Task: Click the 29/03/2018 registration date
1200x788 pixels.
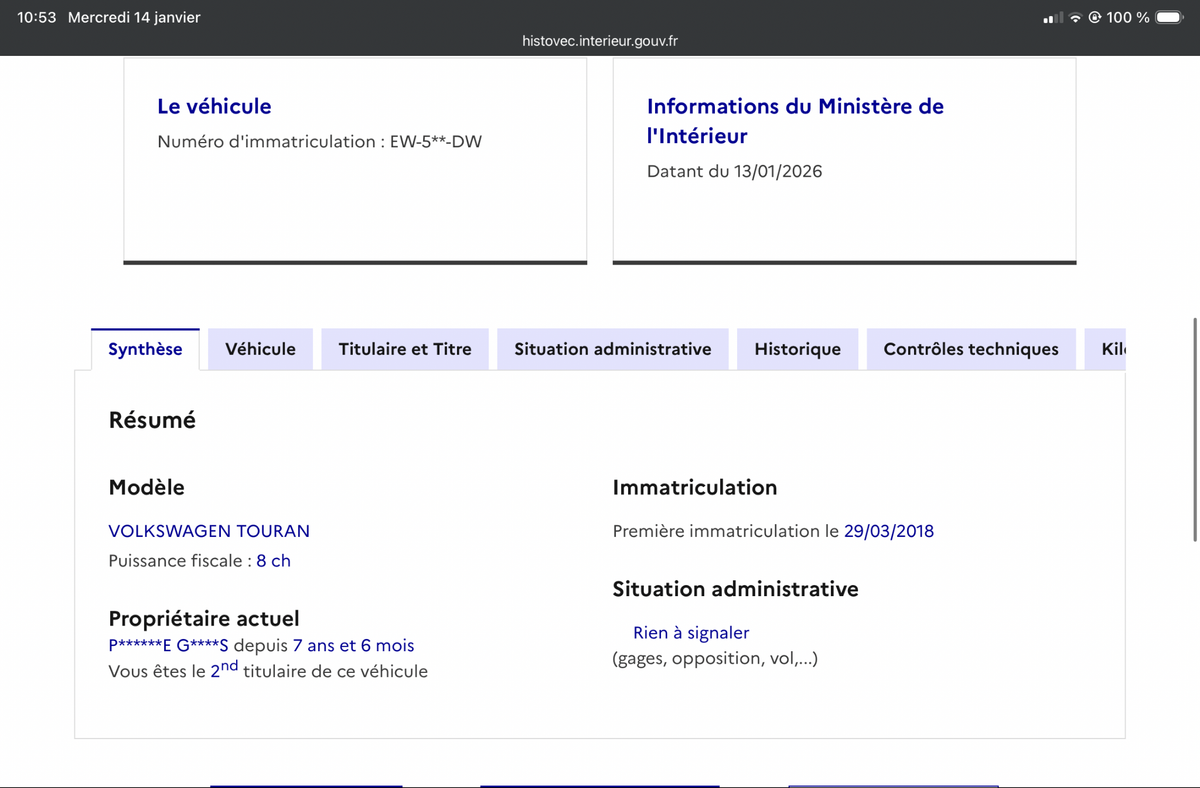Action: tap(888, 531)
